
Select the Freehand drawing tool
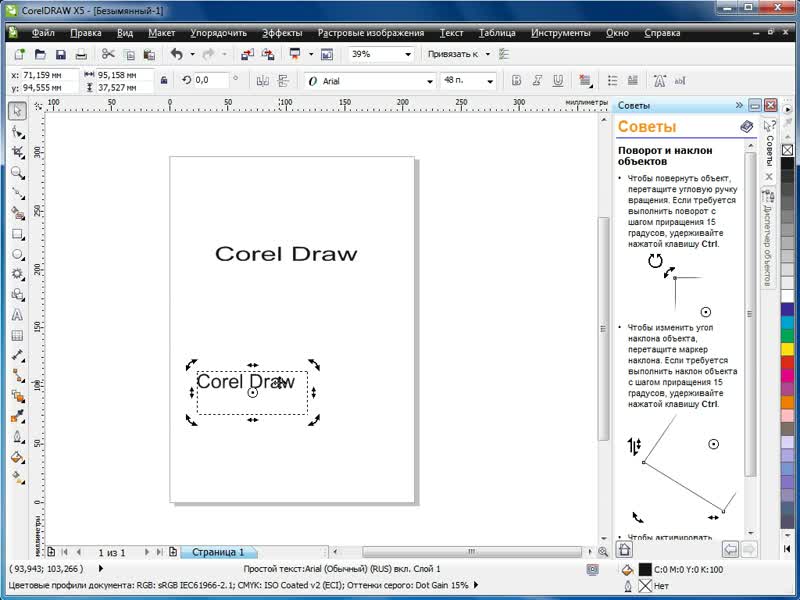(x=17, y=193)
